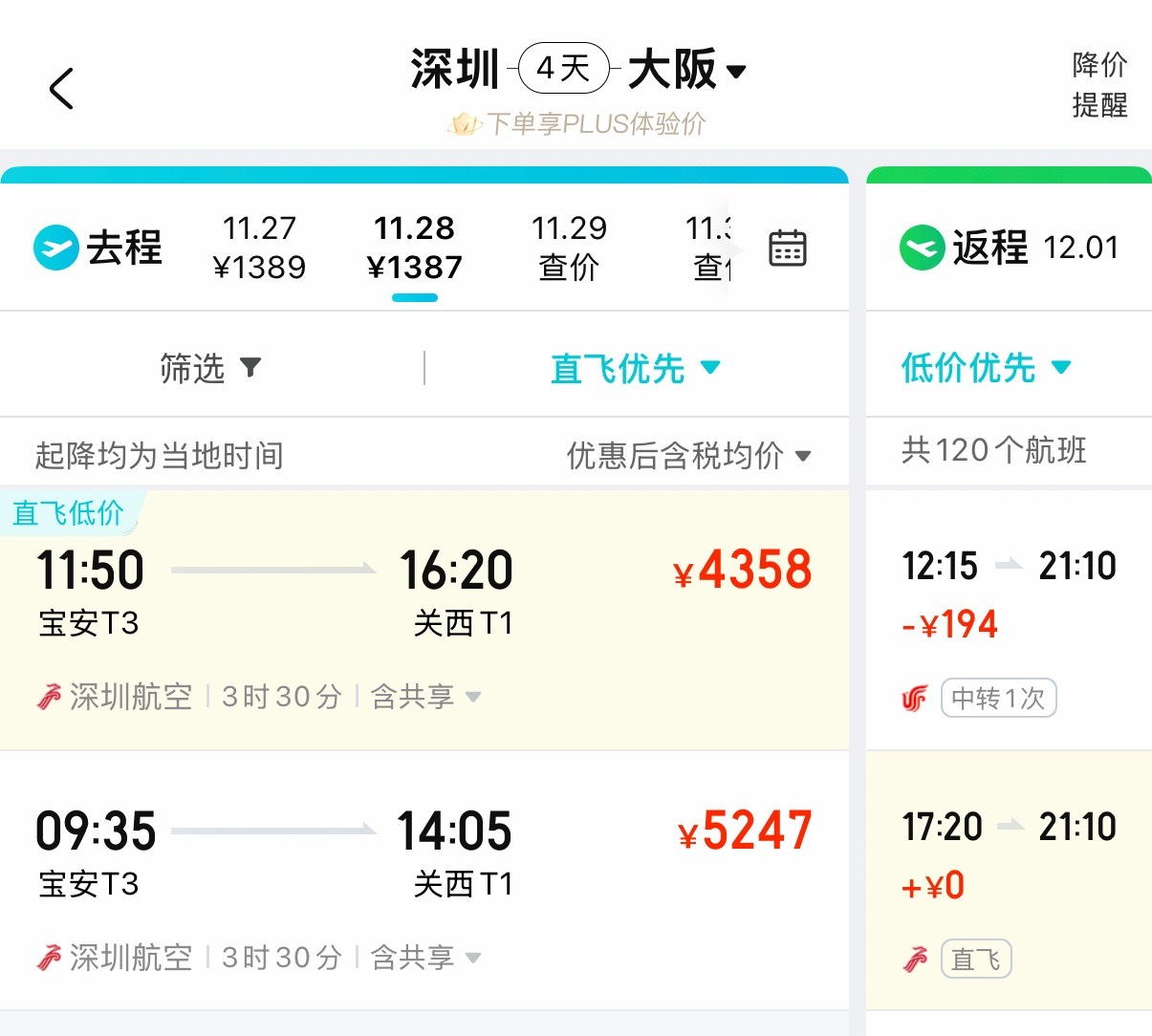Screen dimensions: 1152x1036
Task: Tap the 中转1次 transfer tag
Action: tap(998, 699)
